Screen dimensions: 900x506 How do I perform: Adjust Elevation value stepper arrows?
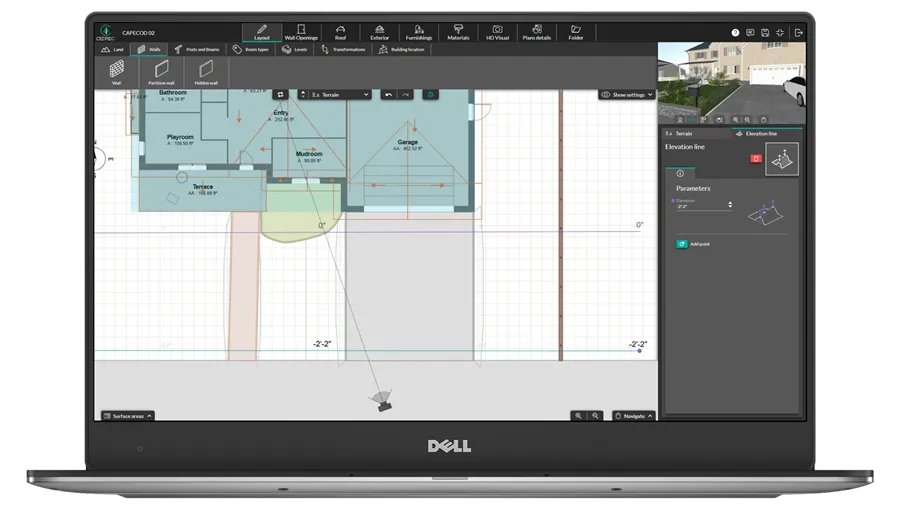730,205
